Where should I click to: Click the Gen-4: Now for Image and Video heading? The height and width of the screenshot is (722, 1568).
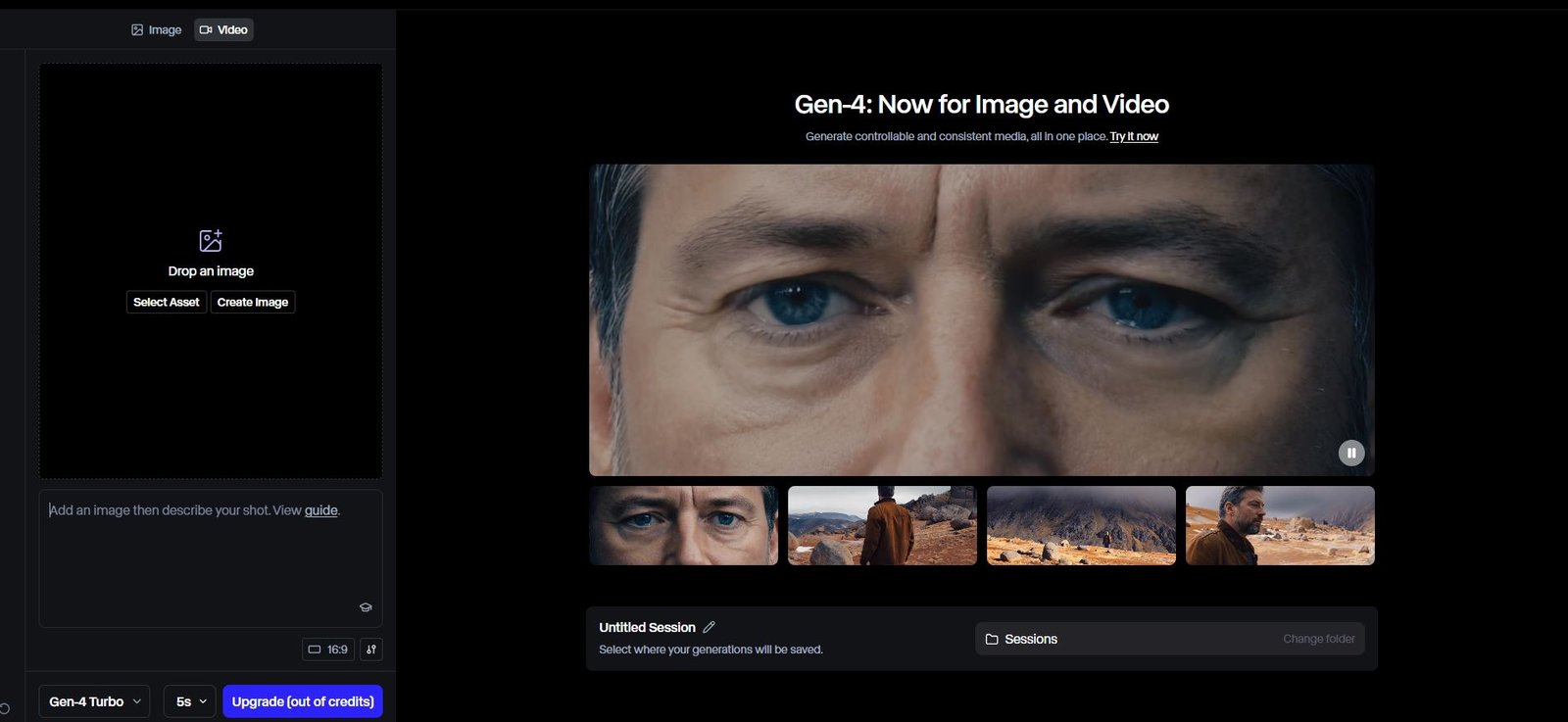[982, 104]
